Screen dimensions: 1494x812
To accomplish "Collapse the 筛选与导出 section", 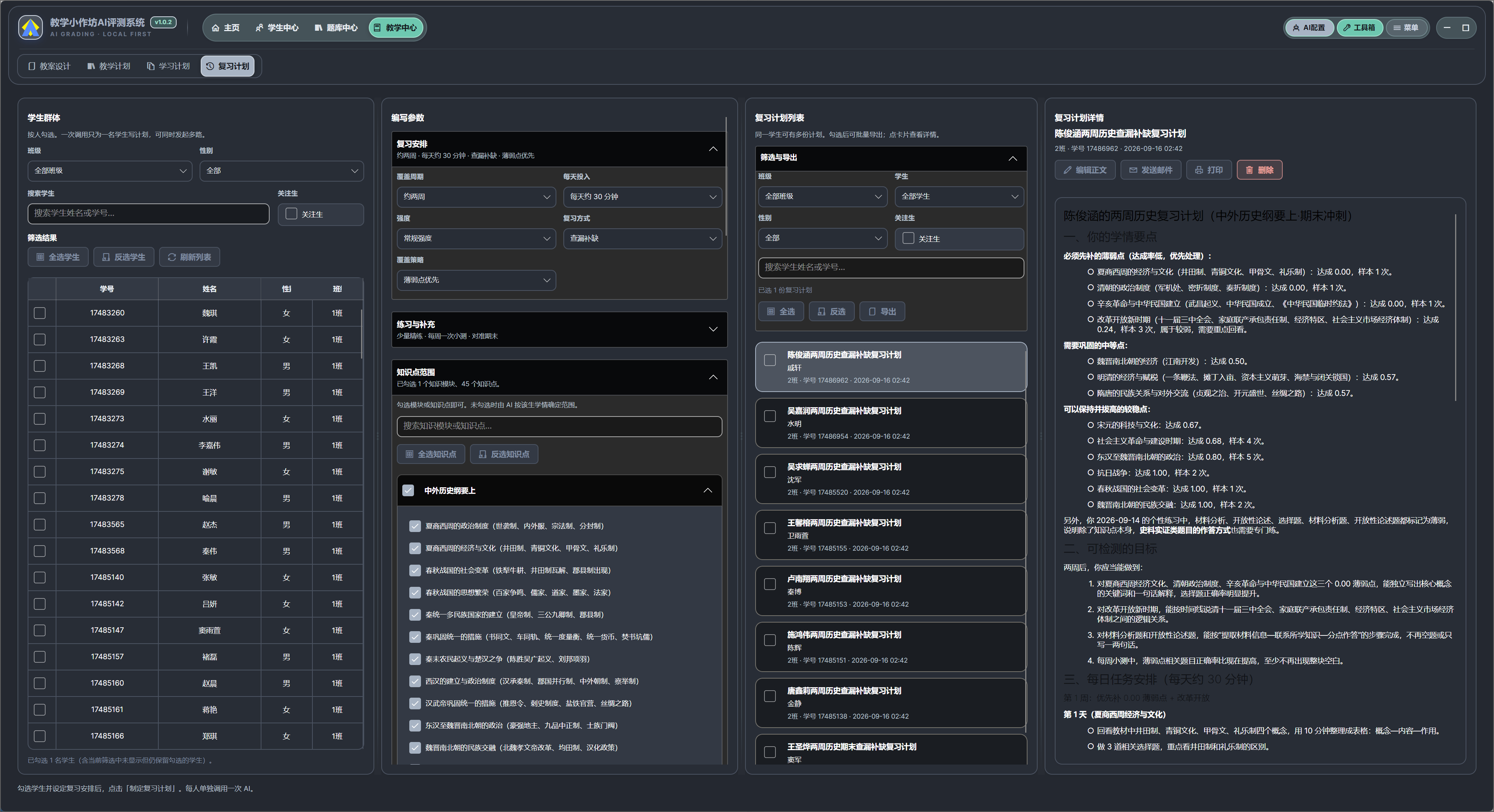I will [x=891, y=157].
